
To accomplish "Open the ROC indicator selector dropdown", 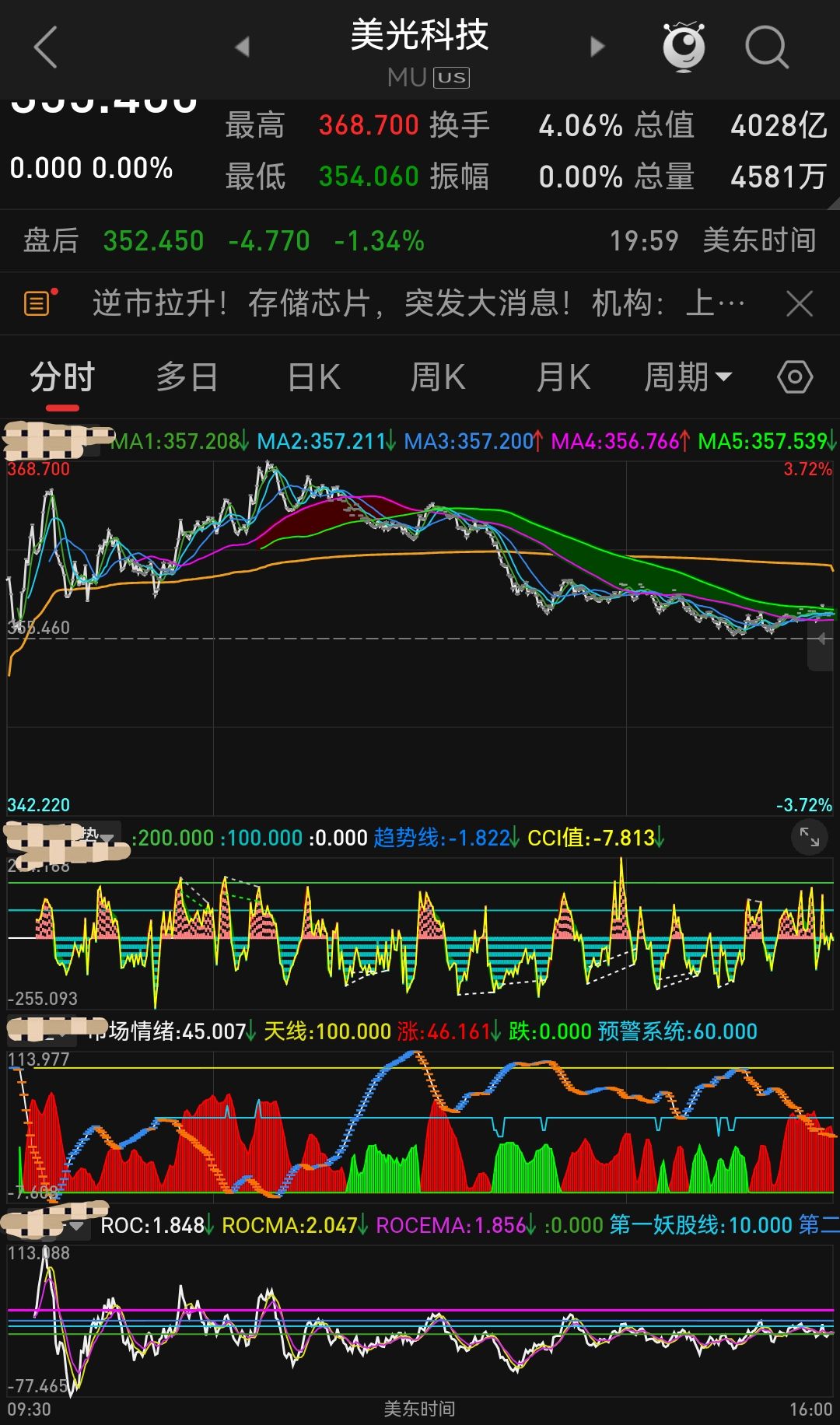I will [76, 1226].
